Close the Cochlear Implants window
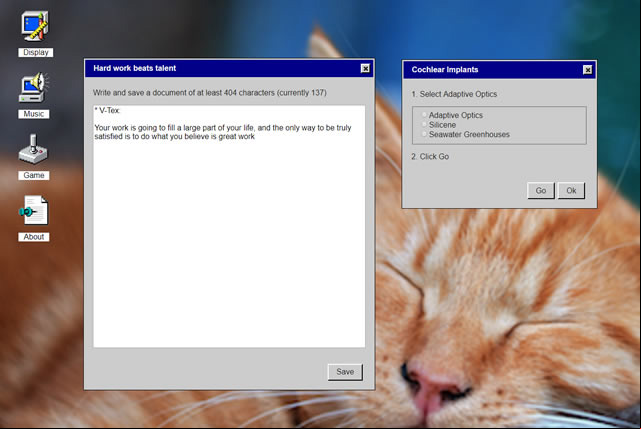Image resolution: width=641 pixels, height=429 pixels. tap(587, 70)
